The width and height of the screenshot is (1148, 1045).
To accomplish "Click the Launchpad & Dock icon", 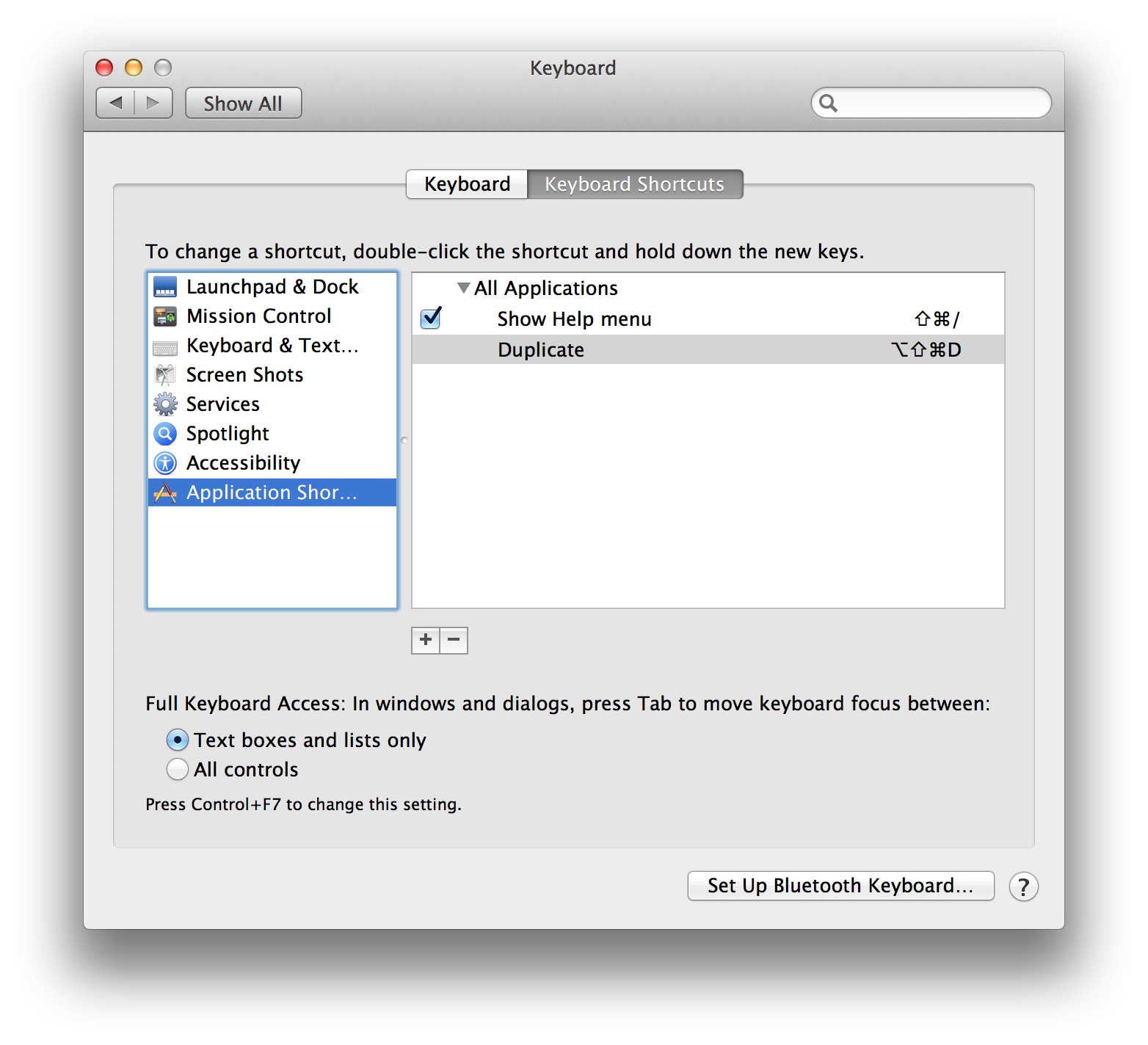I will [x=165, y=287].
